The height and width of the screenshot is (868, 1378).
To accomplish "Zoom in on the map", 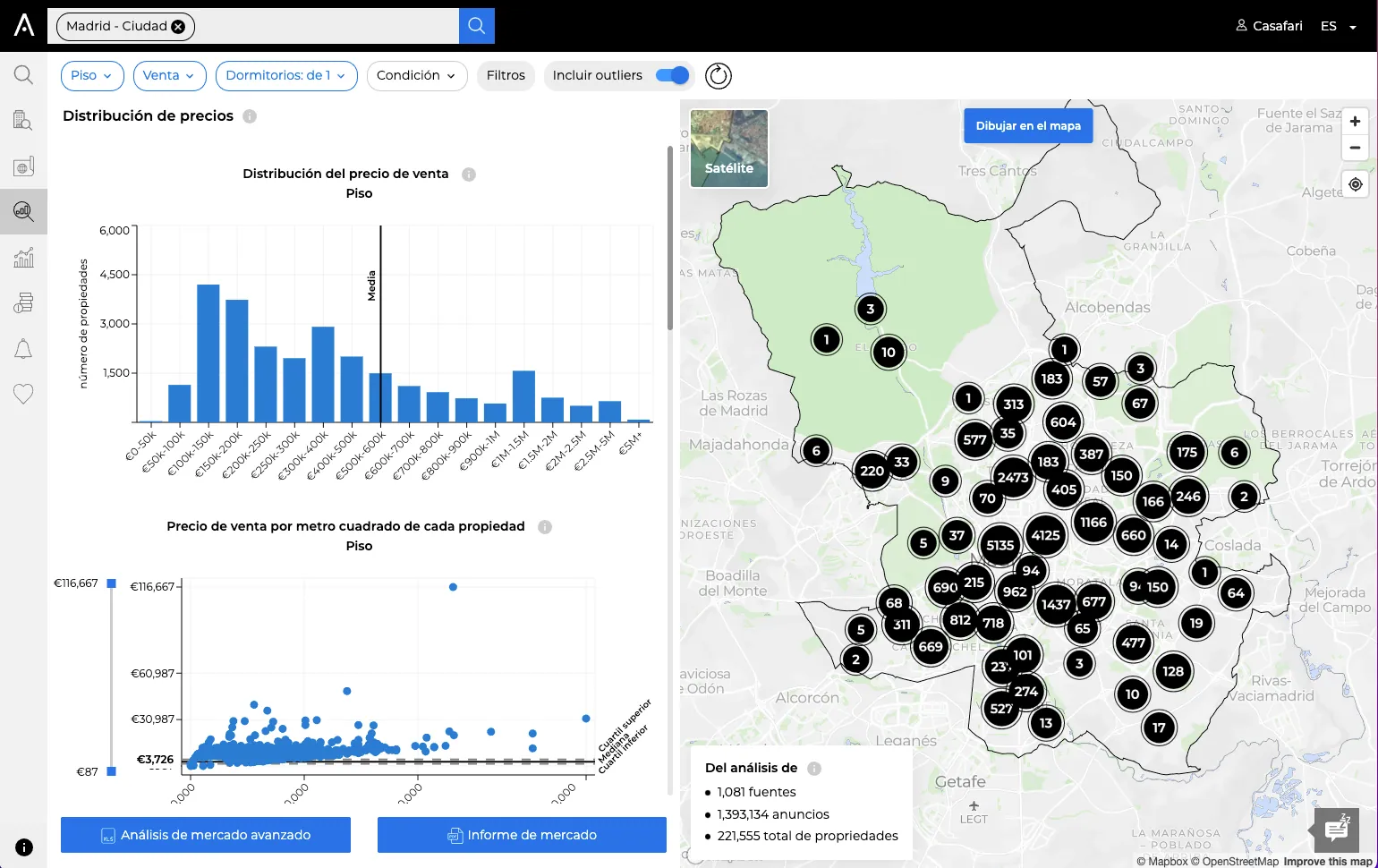I will 1355,122.
